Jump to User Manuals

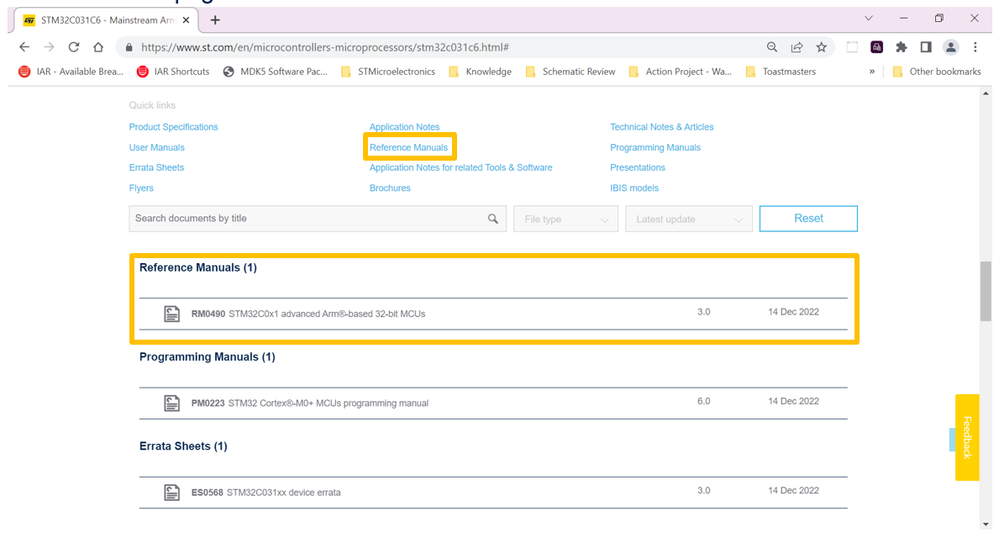point(157,147)
